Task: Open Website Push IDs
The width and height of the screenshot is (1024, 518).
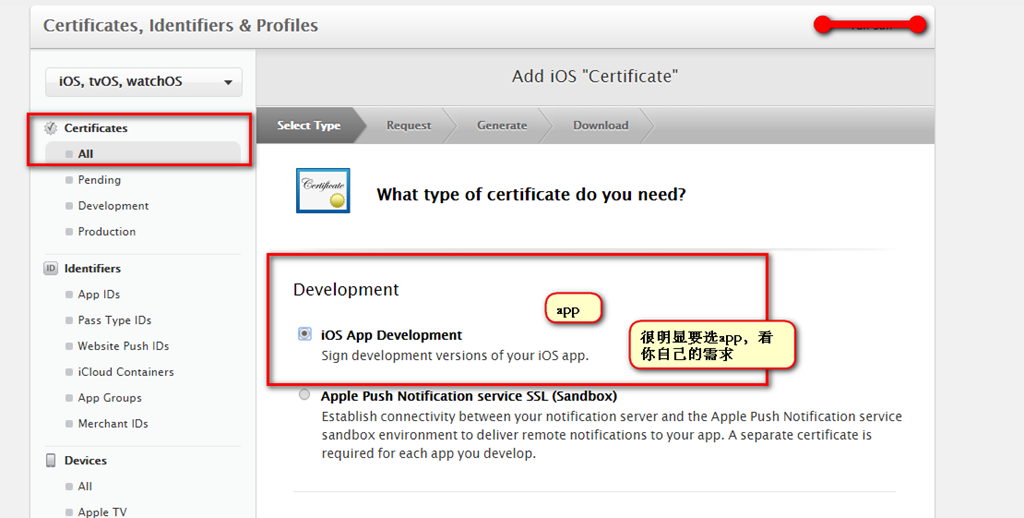Action: [123, 346]
